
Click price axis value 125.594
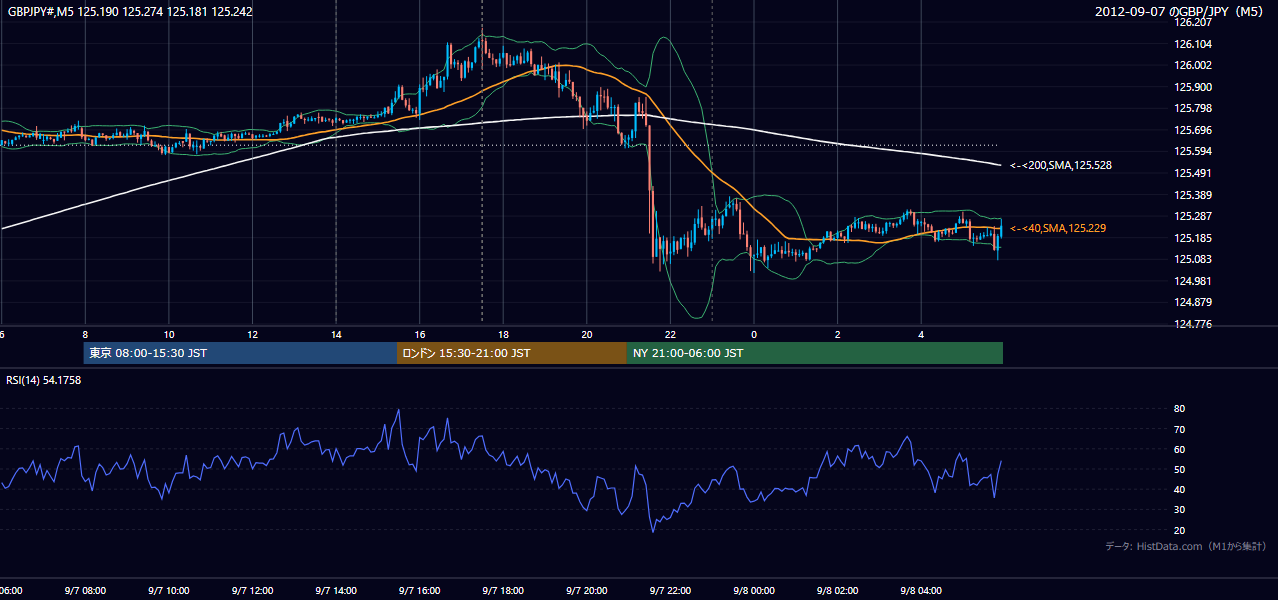pyautogui.click(x=1194, y=151)
